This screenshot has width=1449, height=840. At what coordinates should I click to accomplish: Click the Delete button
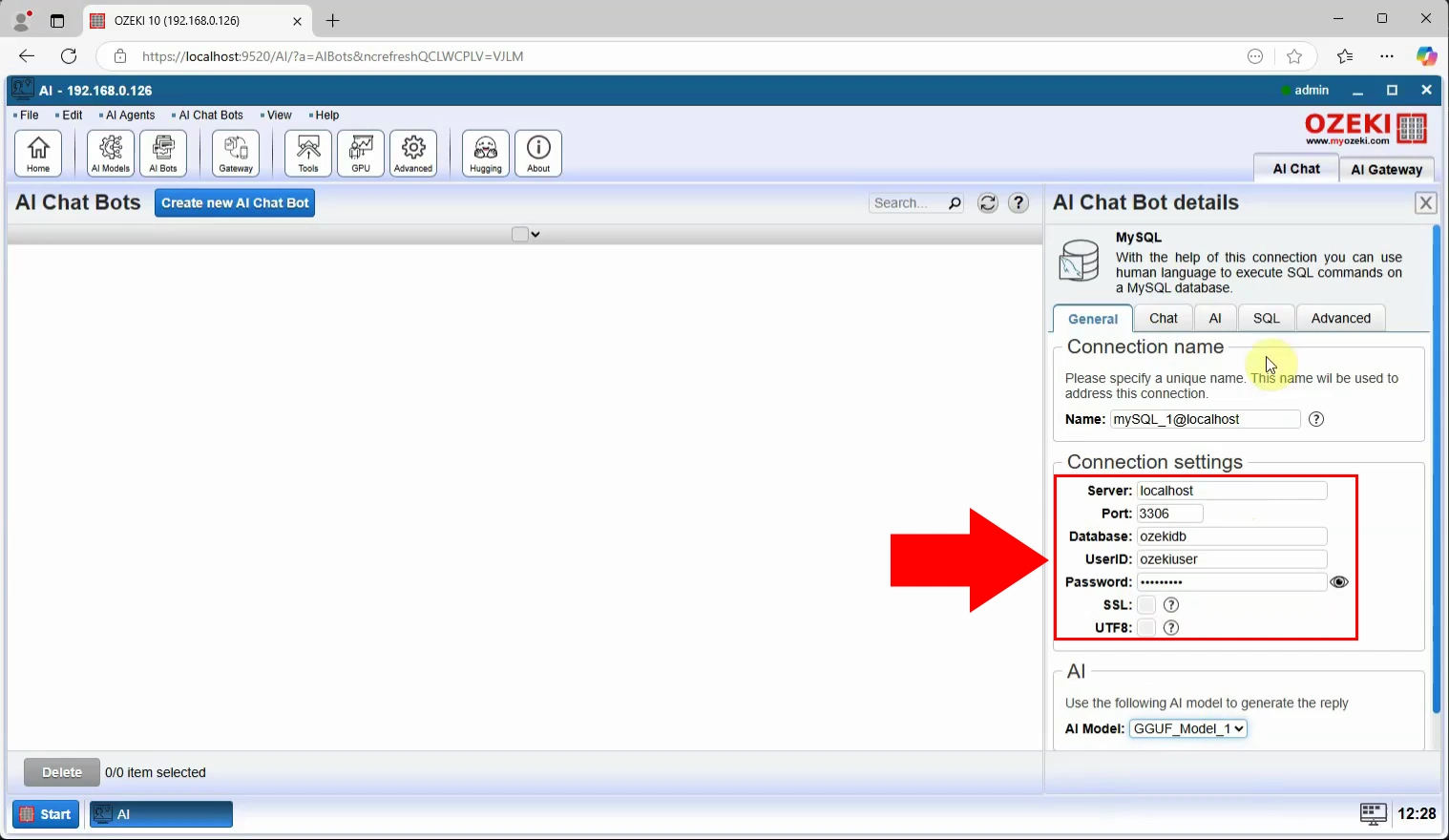(62, 772)
